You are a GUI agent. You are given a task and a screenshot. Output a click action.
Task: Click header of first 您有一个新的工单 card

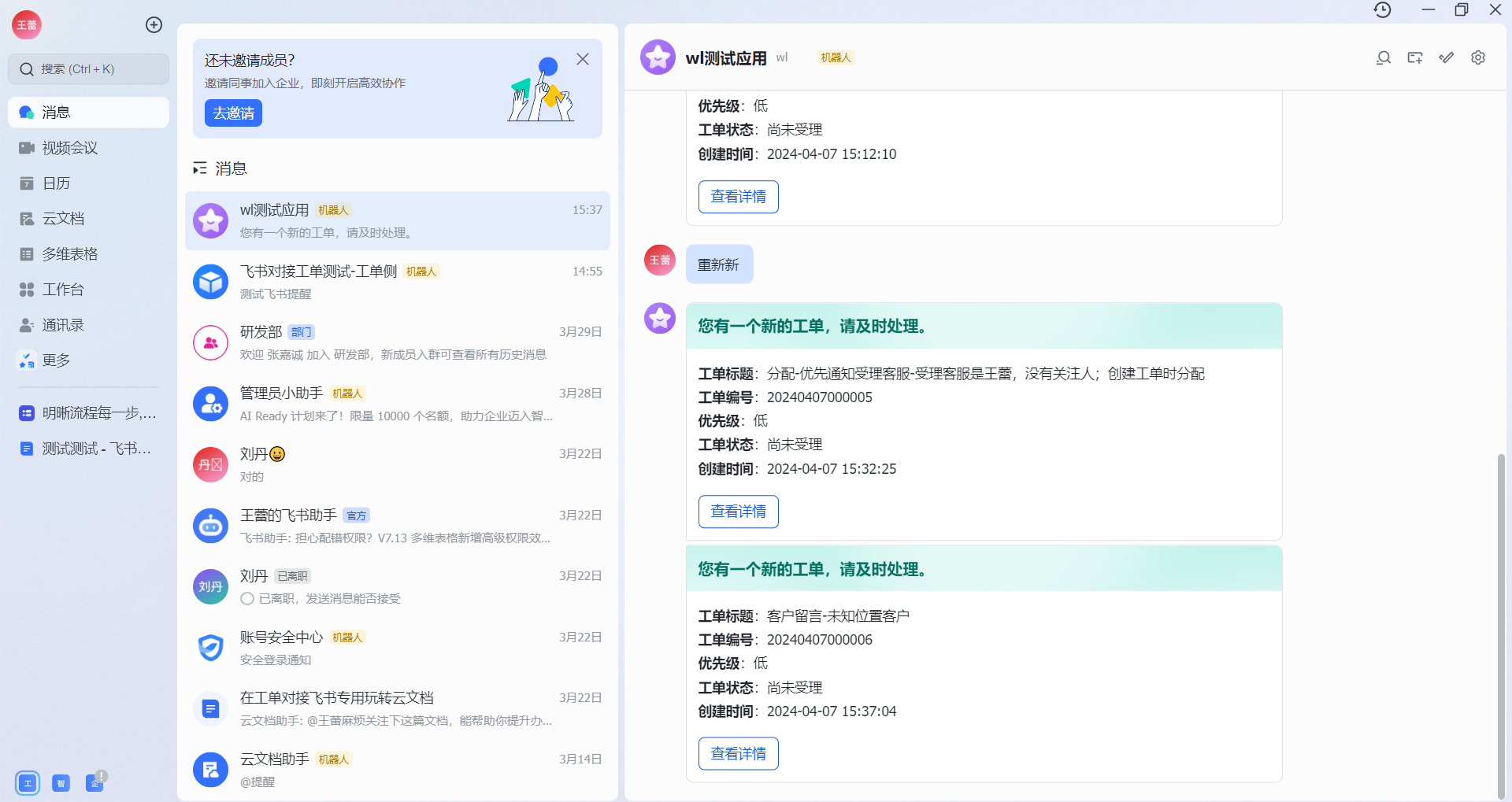coord(984,326)
